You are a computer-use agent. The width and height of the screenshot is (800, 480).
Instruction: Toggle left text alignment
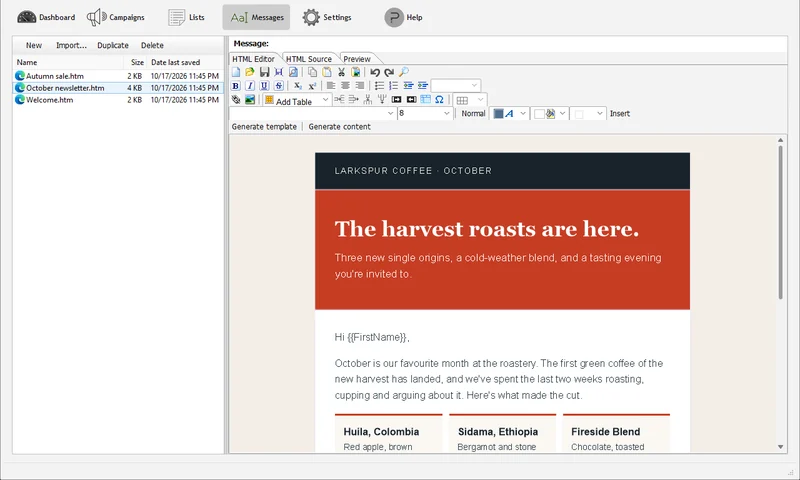331,86
